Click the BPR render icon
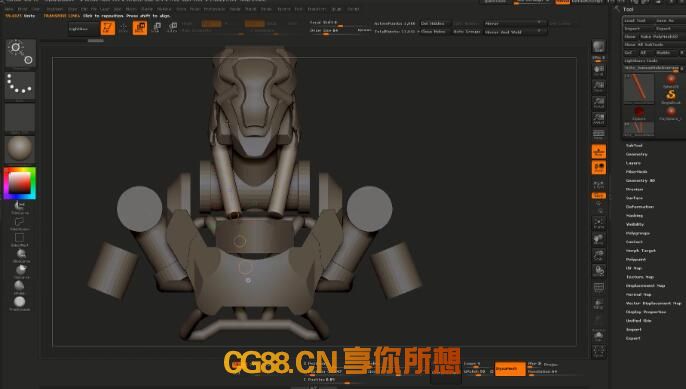This screenshot has width=686, height=389. tap(598, 46)
